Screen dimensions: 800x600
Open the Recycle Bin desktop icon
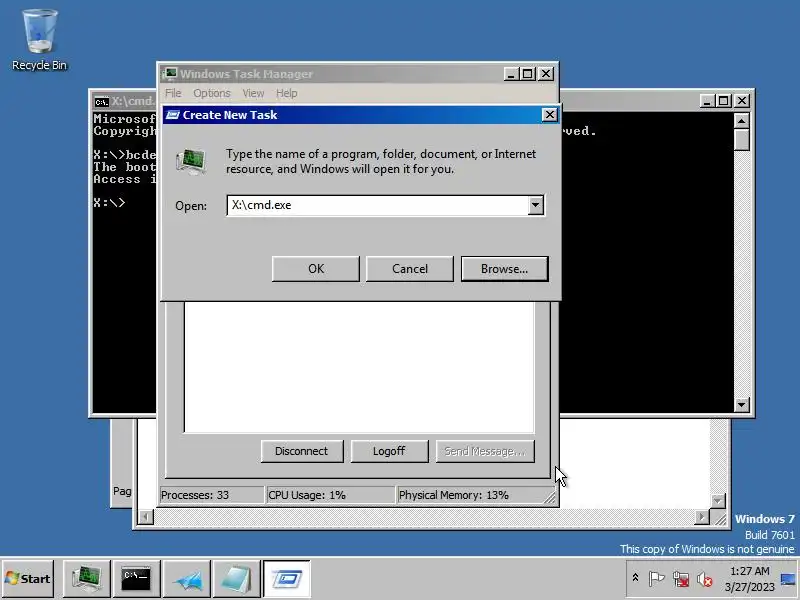coord(39,40)
